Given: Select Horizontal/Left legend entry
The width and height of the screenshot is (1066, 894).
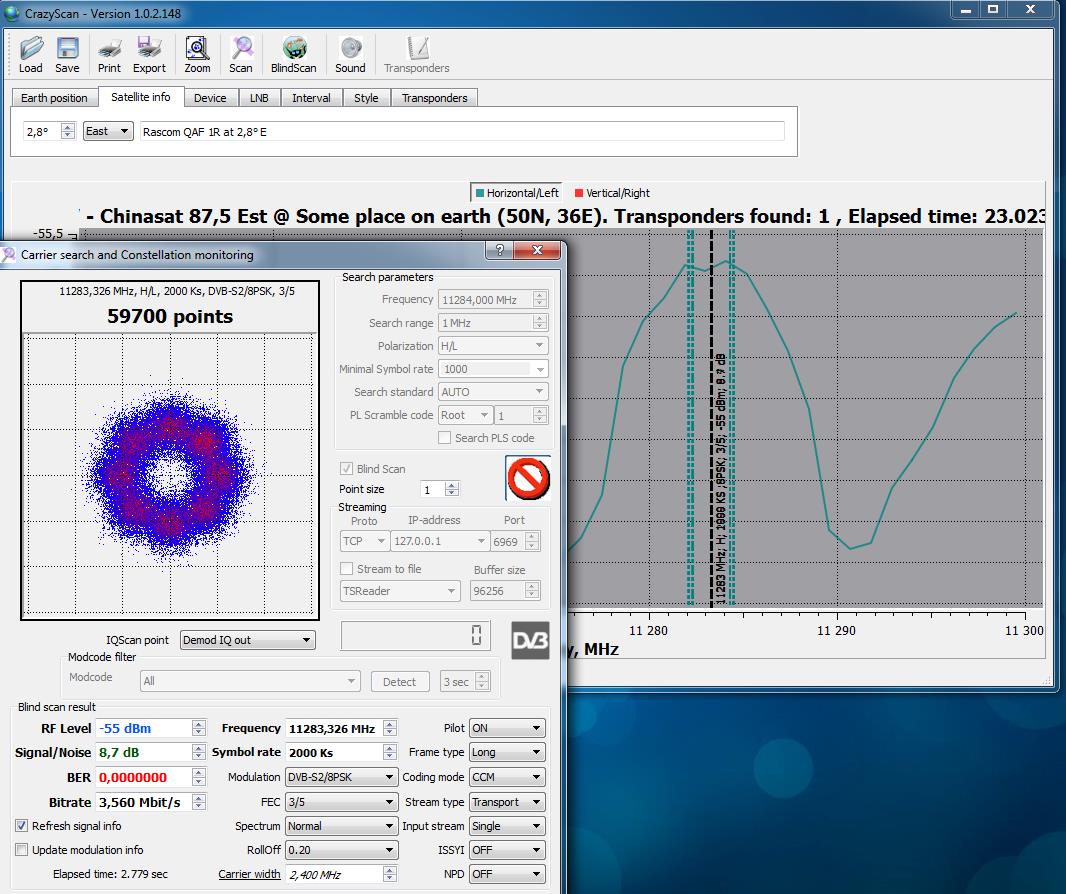Looking at the screenshot, I should [x=517, y=193].
